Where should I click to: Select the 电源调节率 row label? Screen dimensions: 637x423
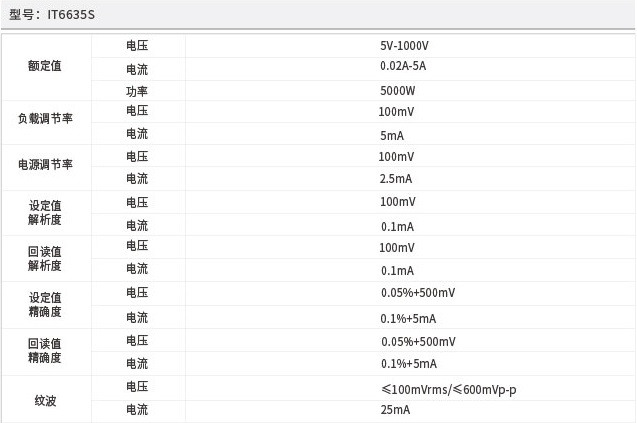click(45, 164)
